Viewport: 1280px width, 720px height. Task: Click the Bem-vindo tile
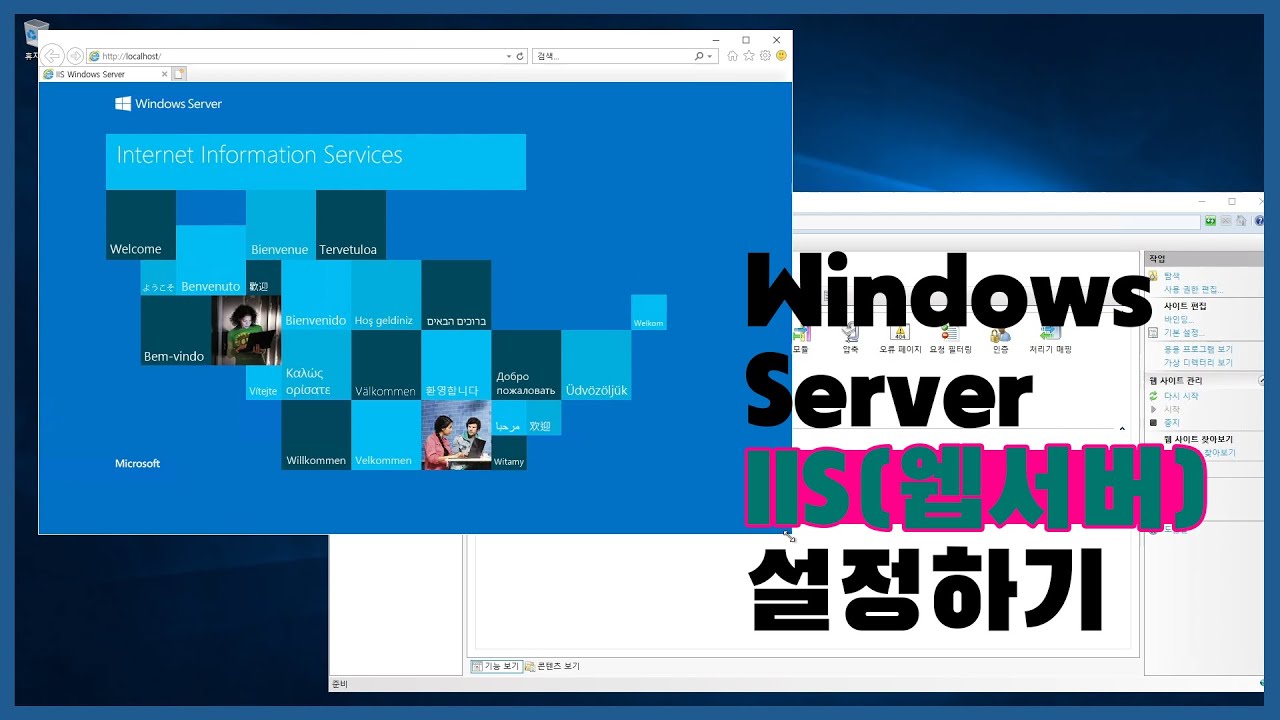(x=176, y=330)
